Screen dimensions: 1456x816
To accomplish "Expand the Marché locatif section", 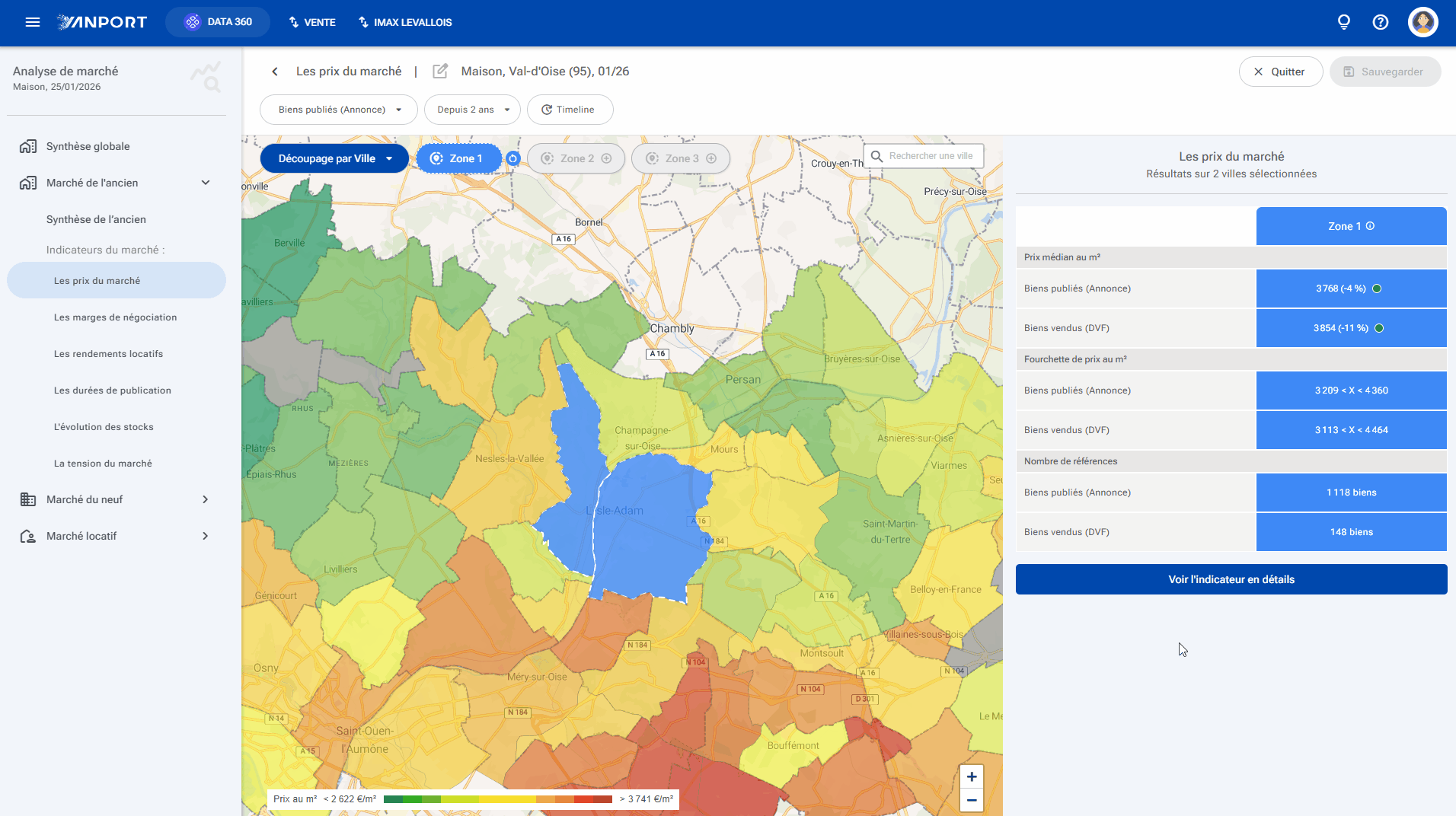I will 206,536.
